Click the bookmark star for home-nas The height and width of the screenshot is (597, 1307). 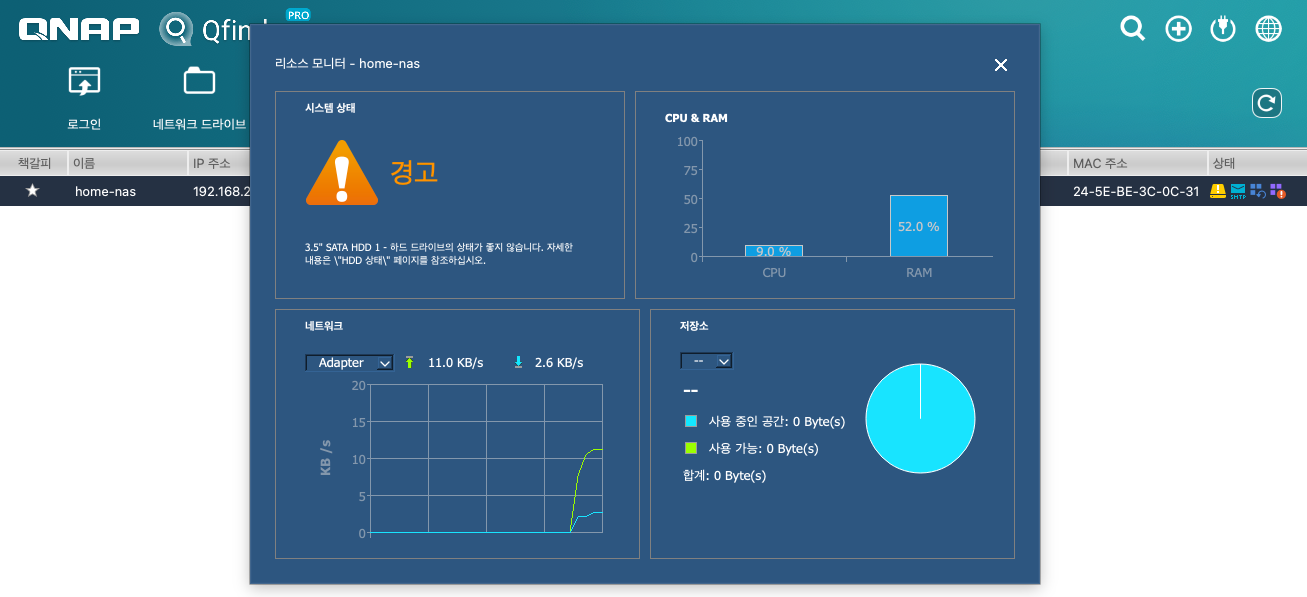tap(32, 191)
